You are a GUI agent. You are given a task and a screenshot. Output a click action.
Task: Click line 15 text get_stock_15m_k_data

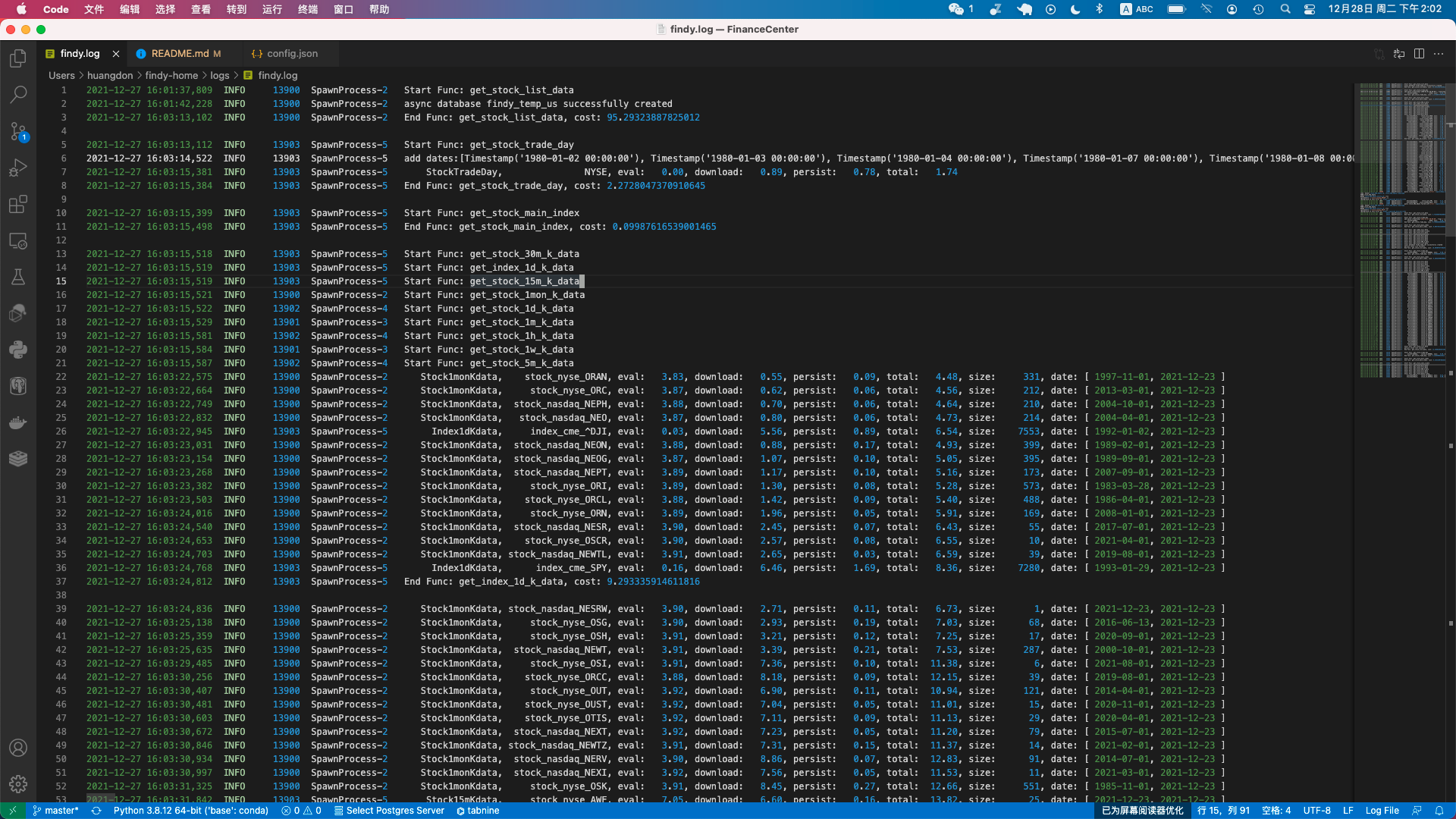[x=525, y=281]
